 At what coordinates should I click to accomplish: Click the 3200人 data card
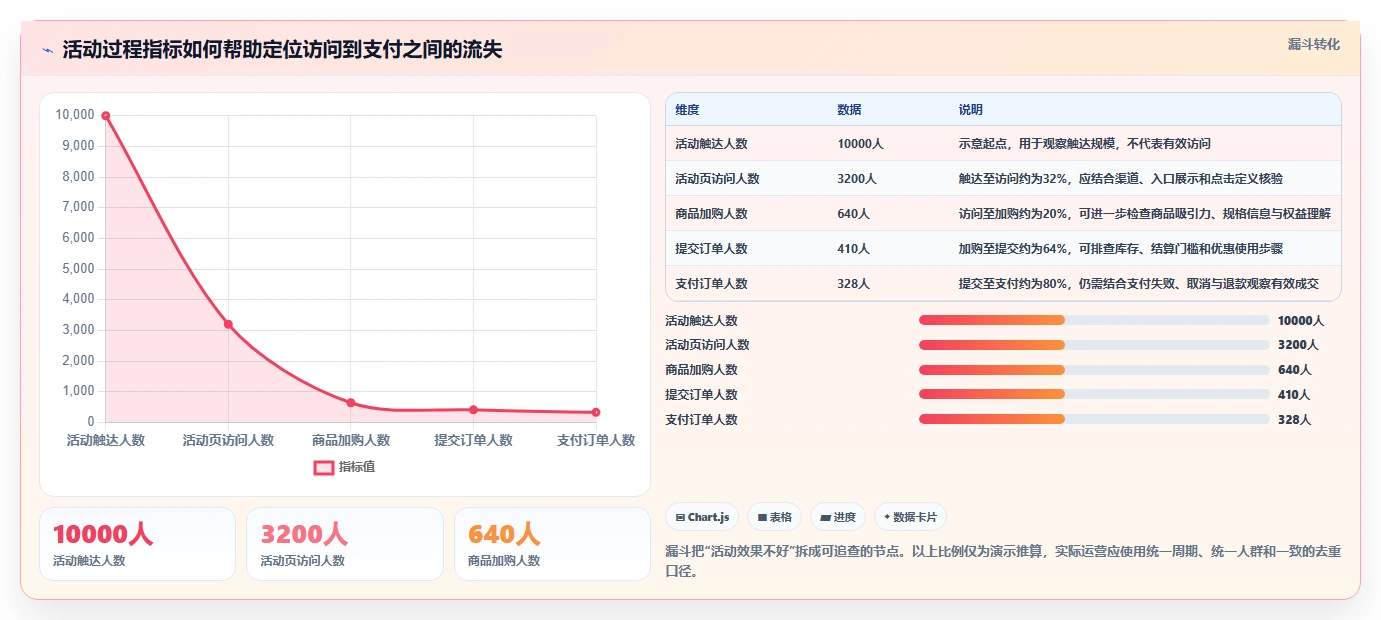click(x=344, y=544)
